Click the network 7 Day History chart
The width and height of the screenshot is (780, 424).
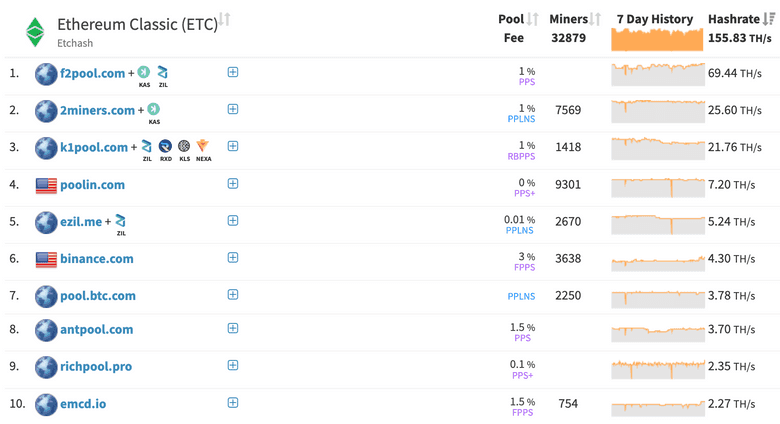pyautogui.click(x=657, y=39)
